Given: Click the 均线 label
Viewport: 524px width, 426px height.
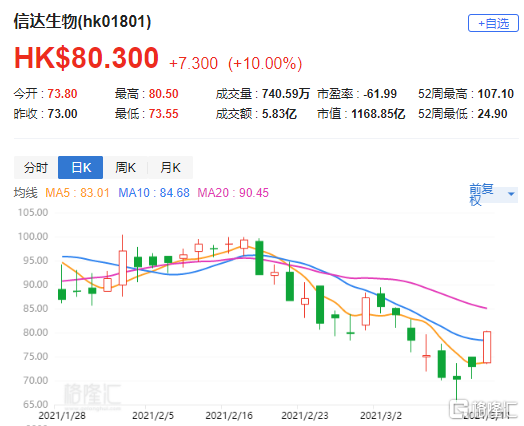Looking at the screenshot, I should (25, 193).
